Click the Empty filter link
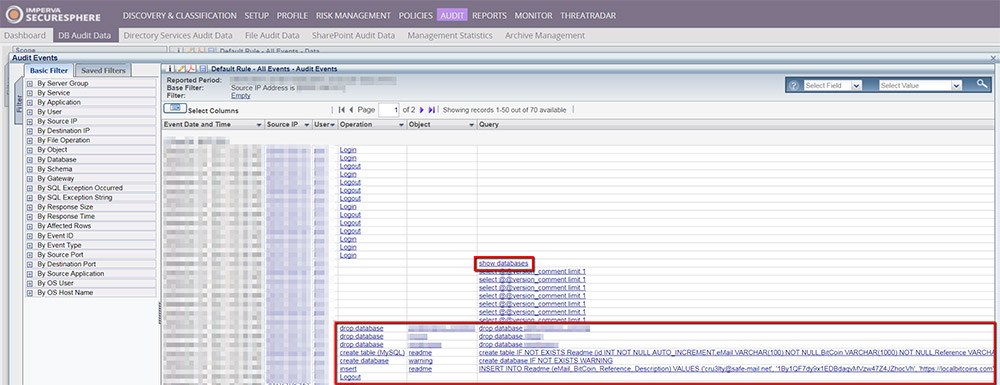 pyautogui.click(x=240, y=96)
